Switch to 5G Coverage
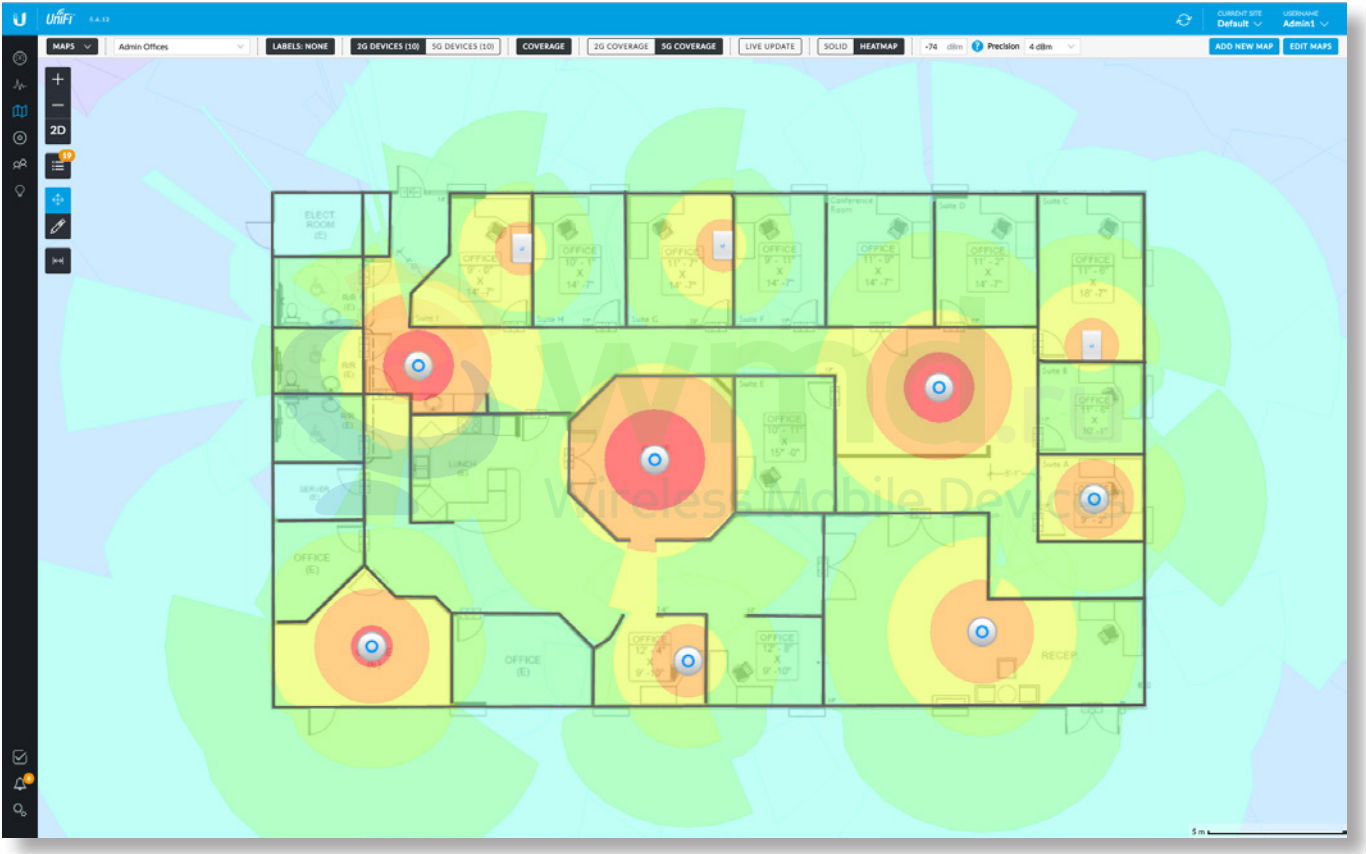 pos(688,46)
